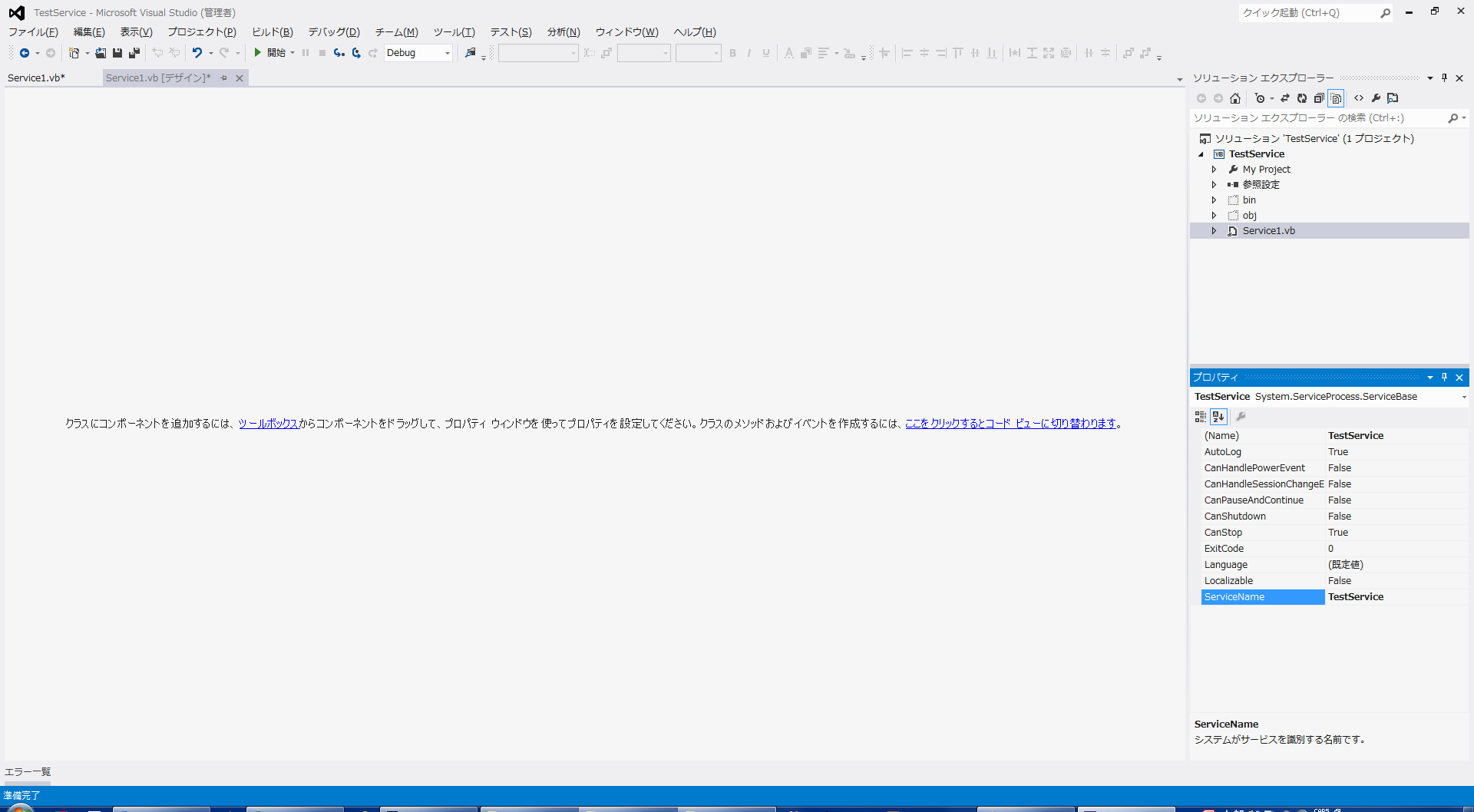1474x812 pixels.
Task: Expand the My Project node
Action: point(1214,170)
